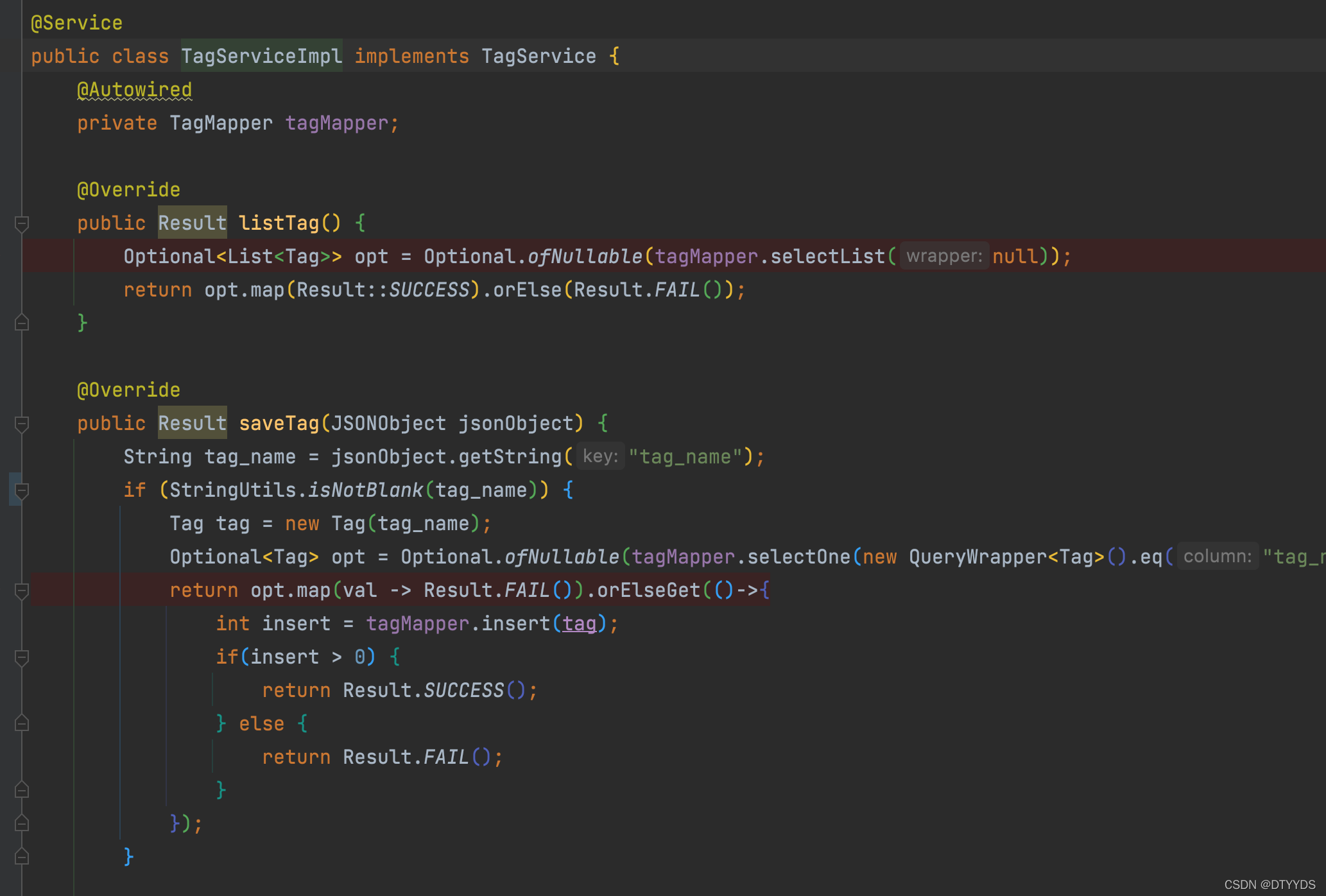Click the selectList method call
1326x896 pixels.
tap(827, 257)
